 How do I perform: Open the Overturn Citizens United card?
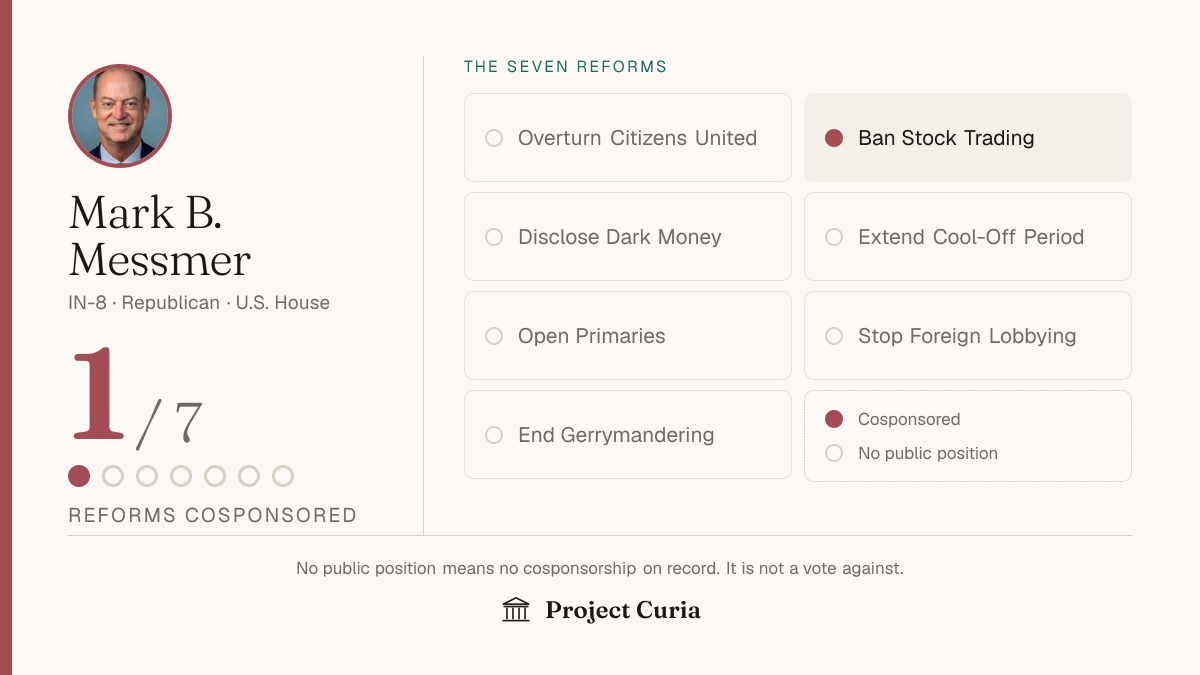[x=628, y=138]
